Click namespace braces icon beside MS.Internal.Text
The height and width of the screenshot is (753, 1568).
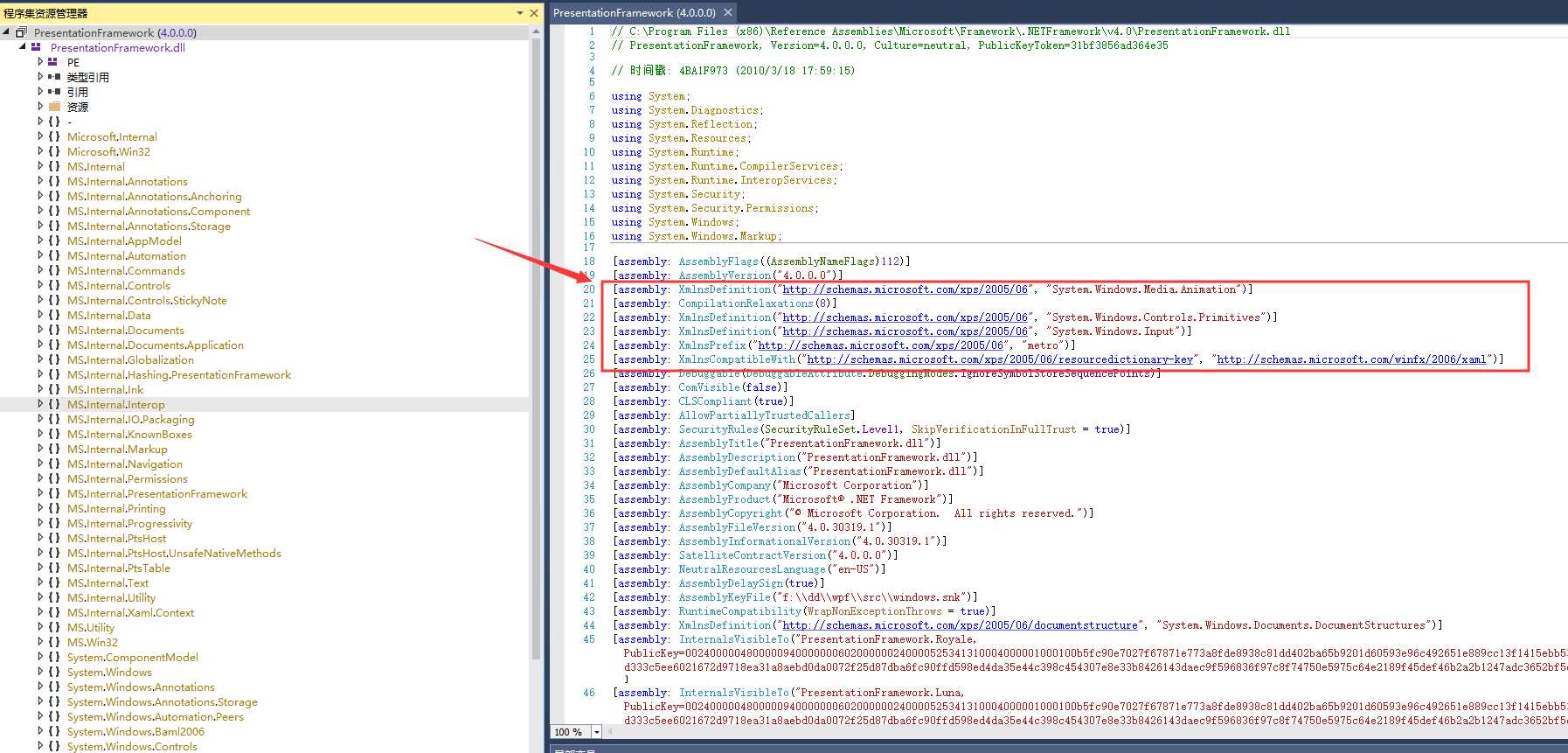coord(54,582)
